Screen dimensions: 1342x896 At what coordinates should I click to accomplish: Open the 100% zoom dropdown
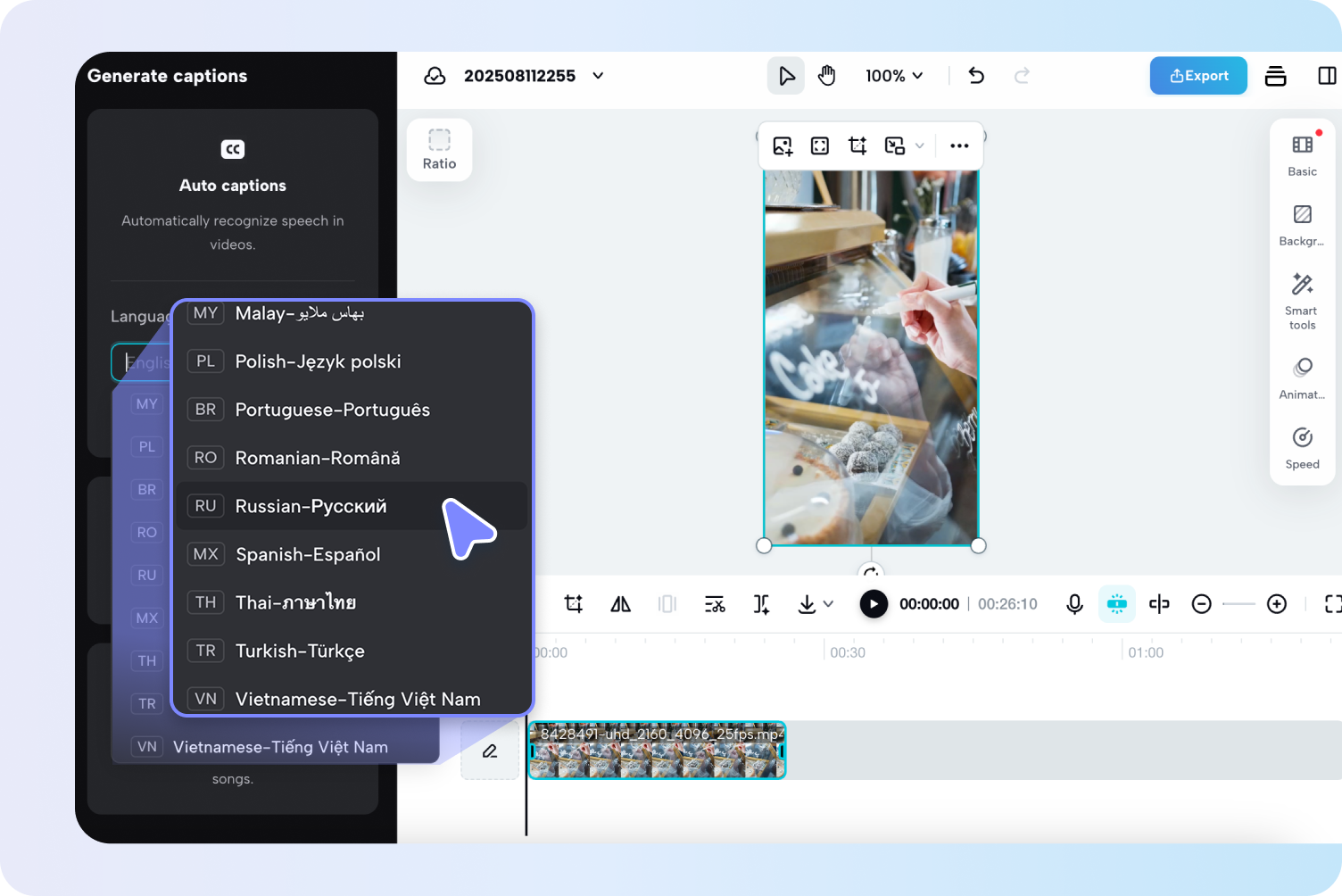tap(894, 76)
